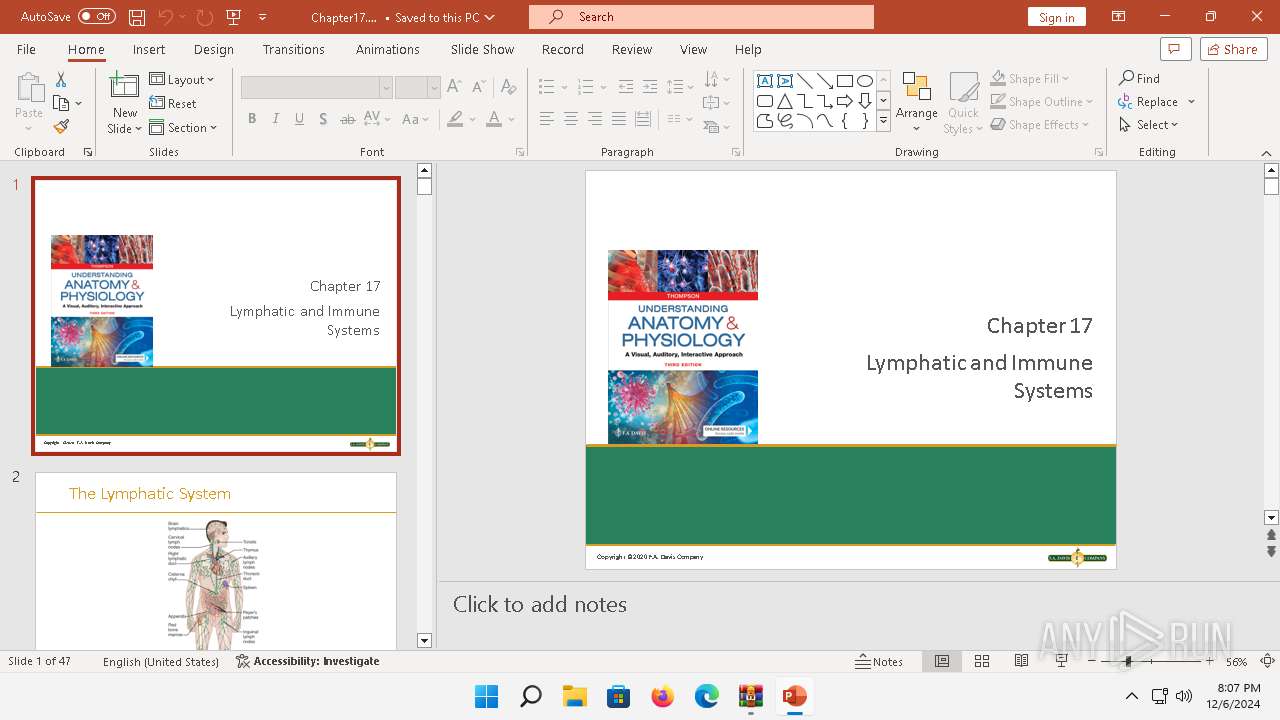This screenshot has height=720, width=1280.
Task: Open the Select menu in Editing
Action: coord(1149,124)
